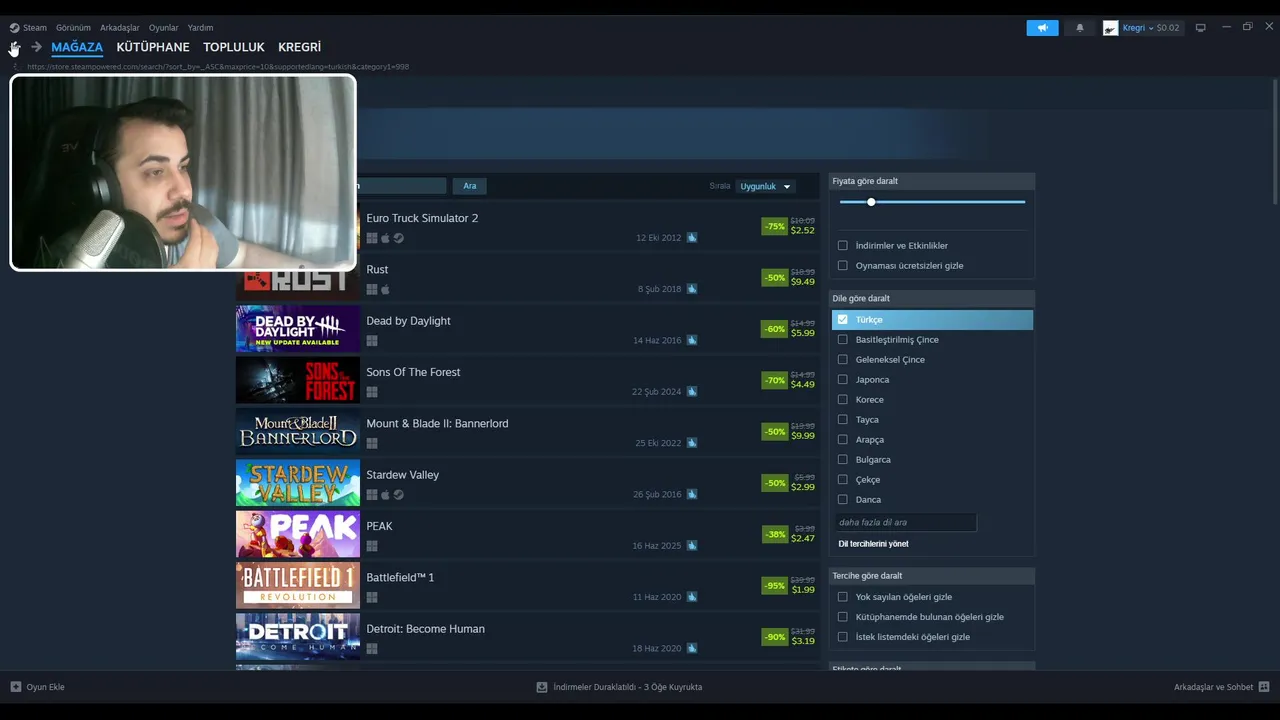Click the Oyun Ekle label
Viewport: 1280px width, 720px height.
[x=45, y=687]
